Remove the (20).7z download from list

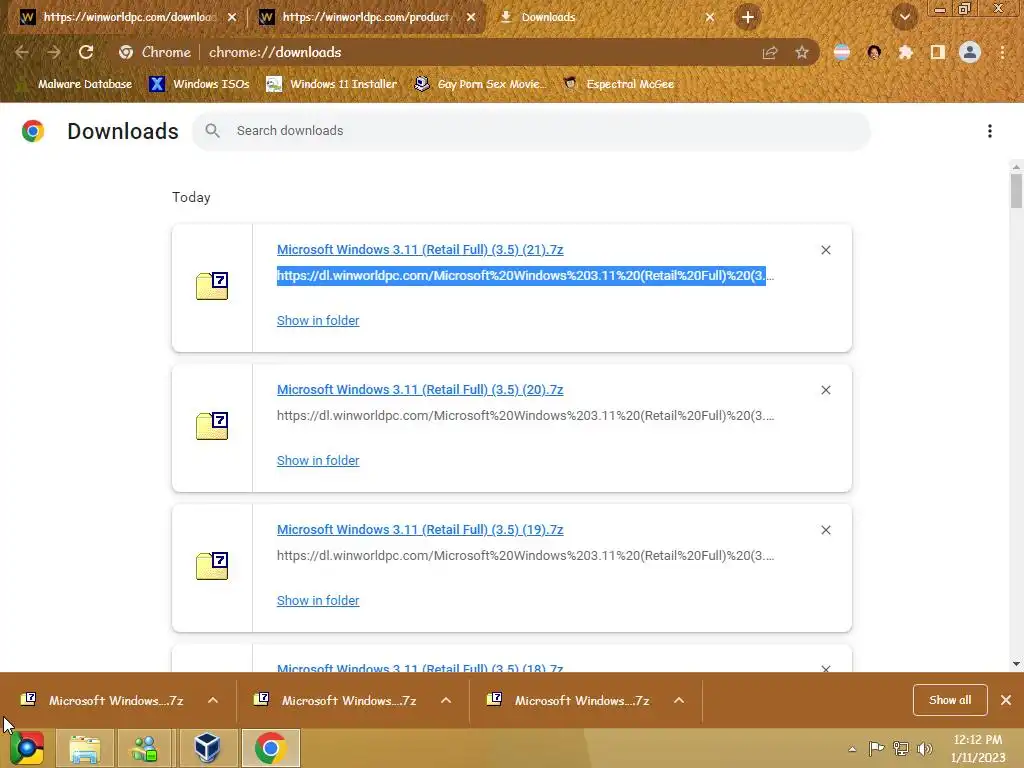[x=825, y=390]
